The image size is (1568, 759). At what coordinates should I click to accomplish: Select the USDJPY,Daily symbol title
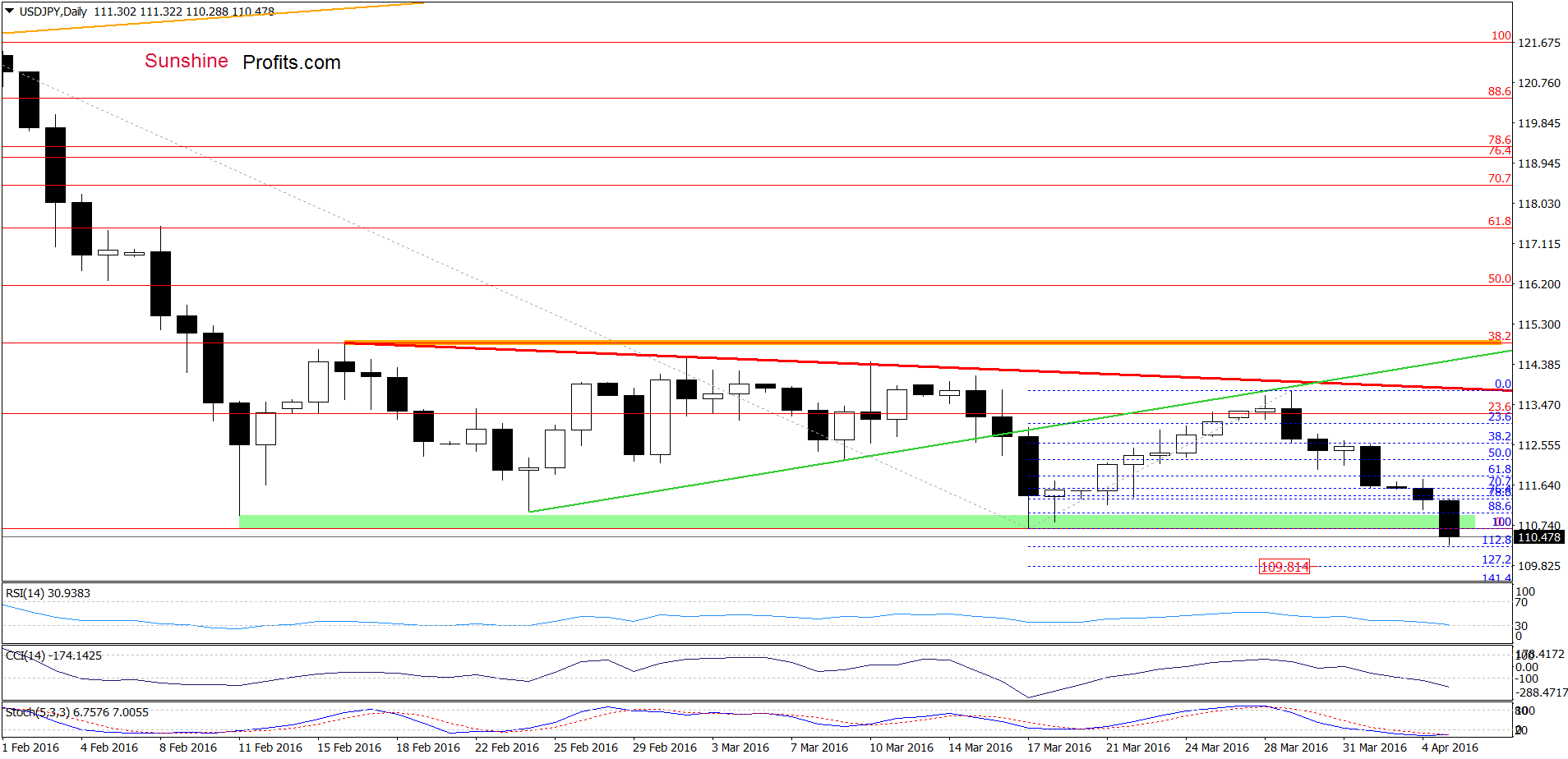(53, 11)
